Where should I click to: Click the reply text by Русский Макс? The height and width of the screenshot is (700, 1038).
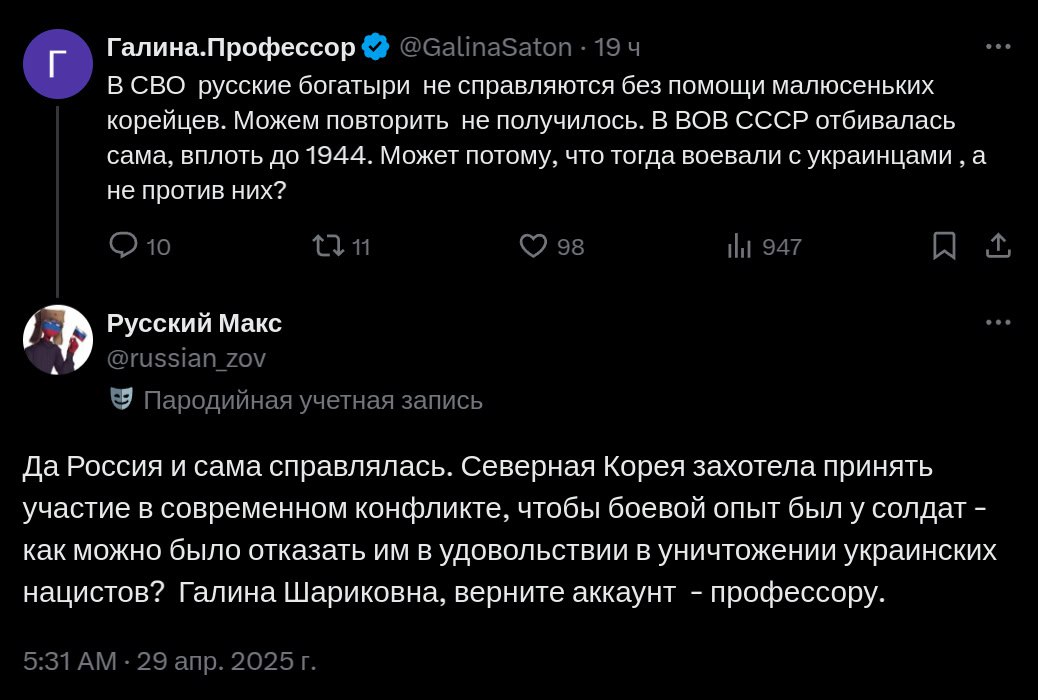coord(510,530)
